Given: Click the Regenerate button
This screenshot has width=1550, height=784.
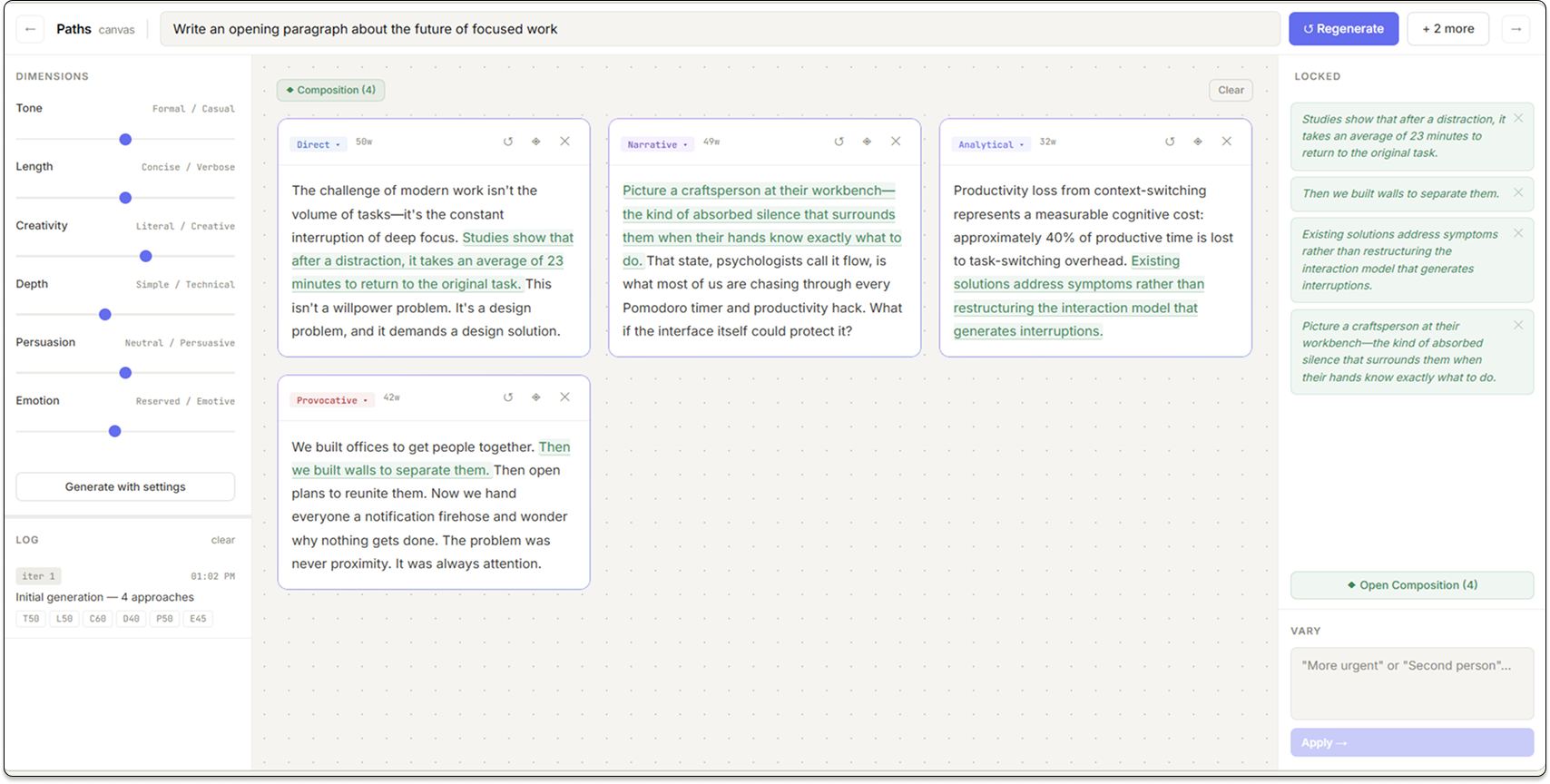Looking at the screenshot, I should point(1343,29).
